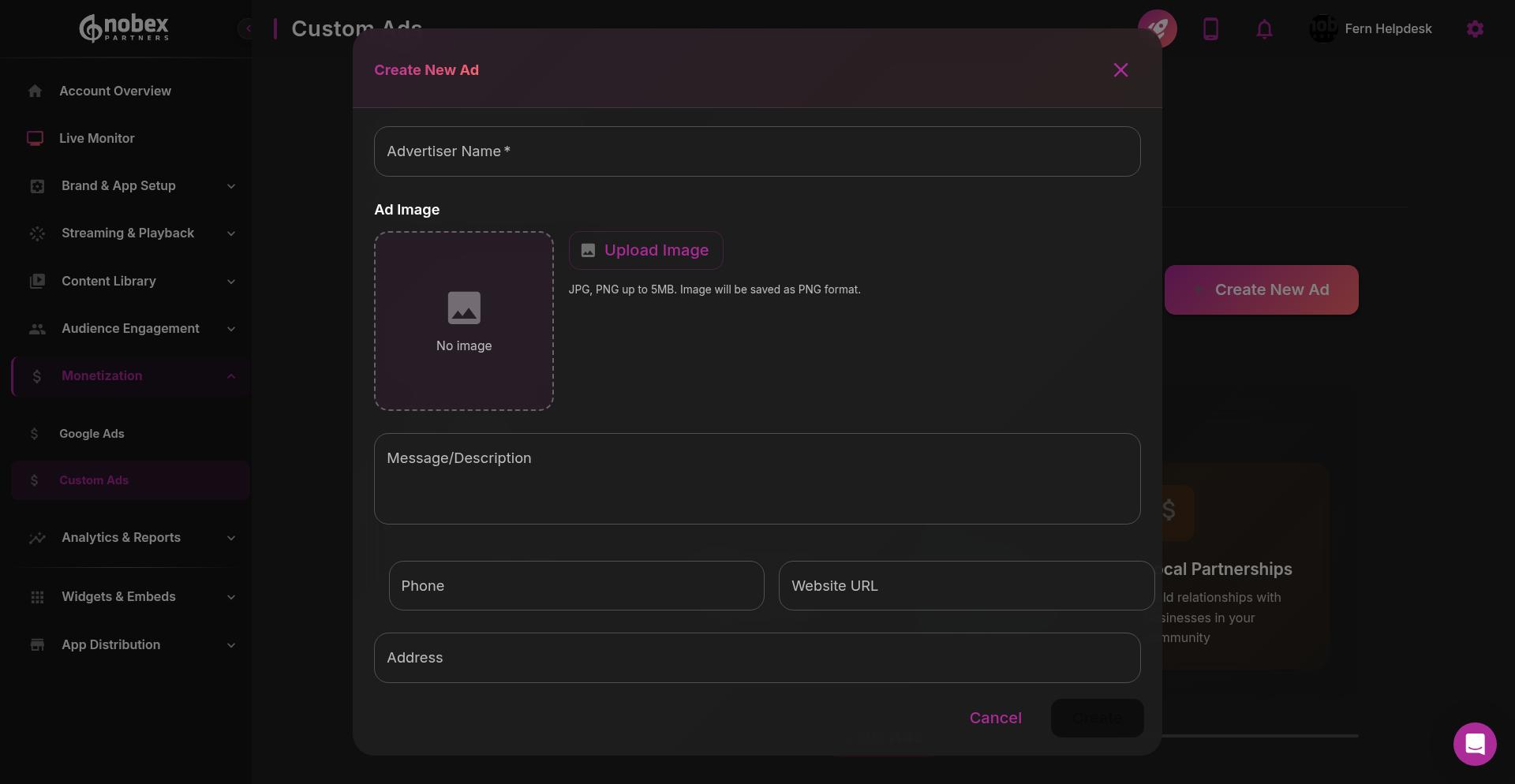The height and width of the screenshot is (784, 1515).
Task: Open the chat support bubble
Action: point(1475,744)
